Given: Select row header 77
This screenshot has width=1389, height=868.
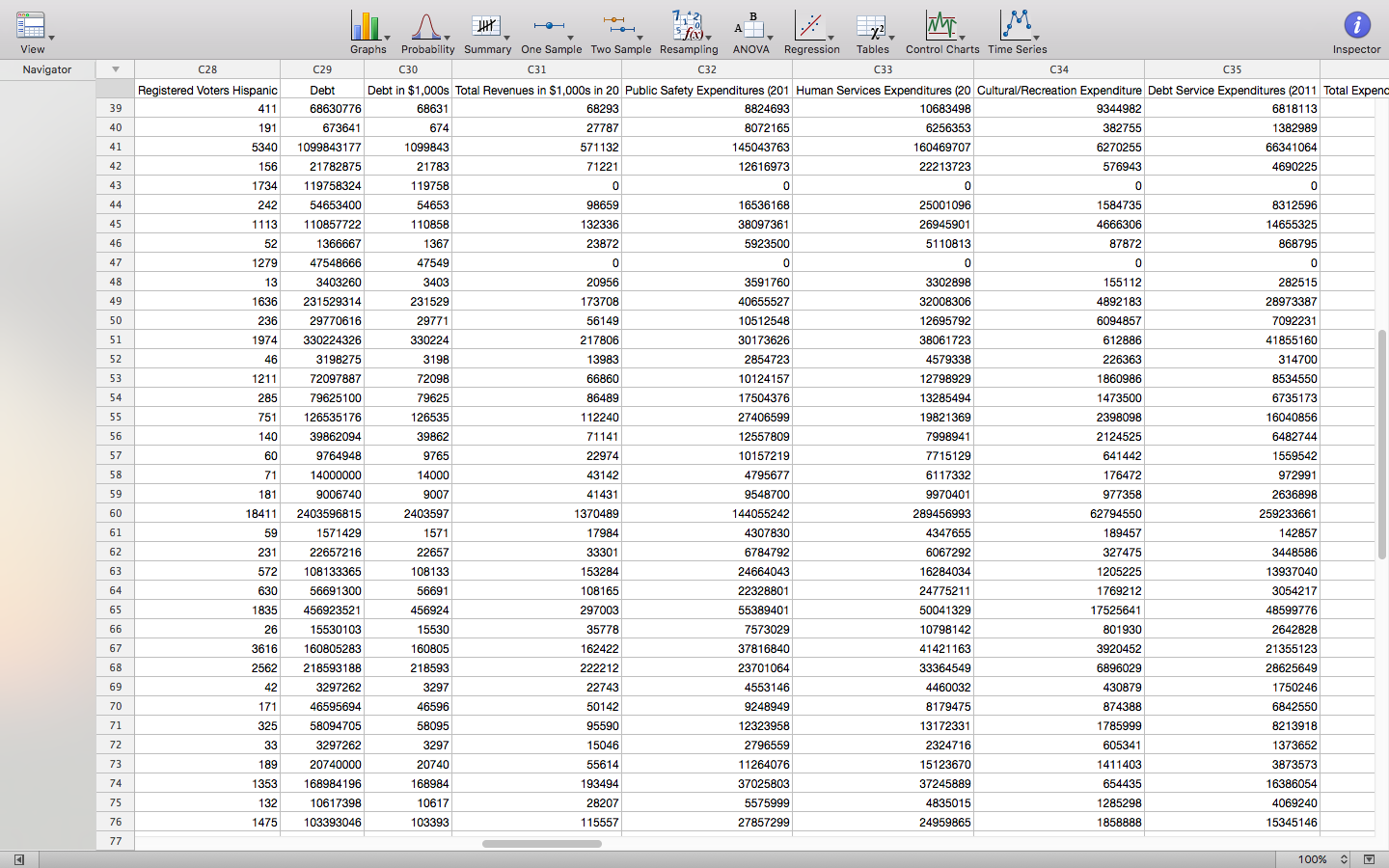Looking at the screenshot, I should tap(116, 841).
